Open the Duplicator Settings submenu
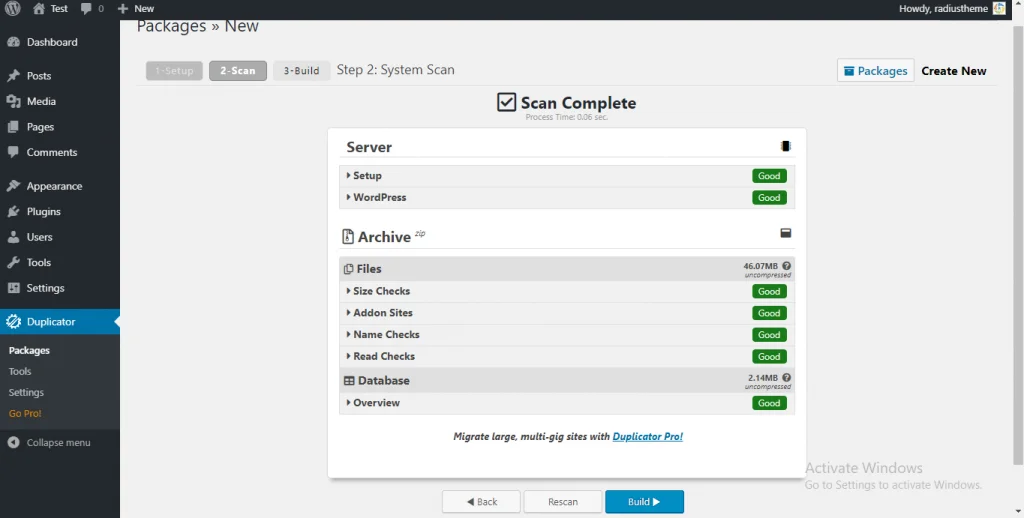Image resolution: width=1024 pixels, height=518 pixels. (x=26, y=393)
